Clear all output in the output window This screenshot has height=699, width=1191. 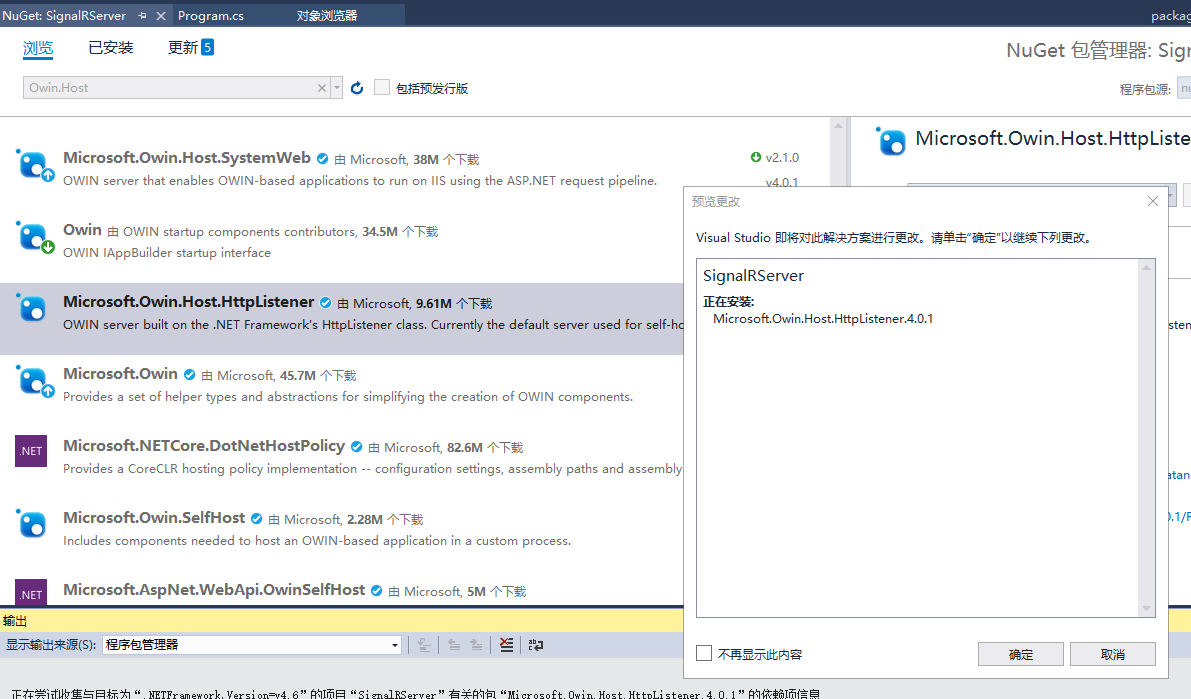[x=506, y=645]
